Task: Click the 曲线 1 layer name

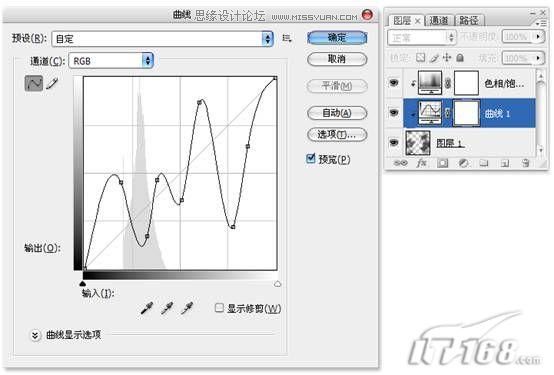Action: pos(497,113)
